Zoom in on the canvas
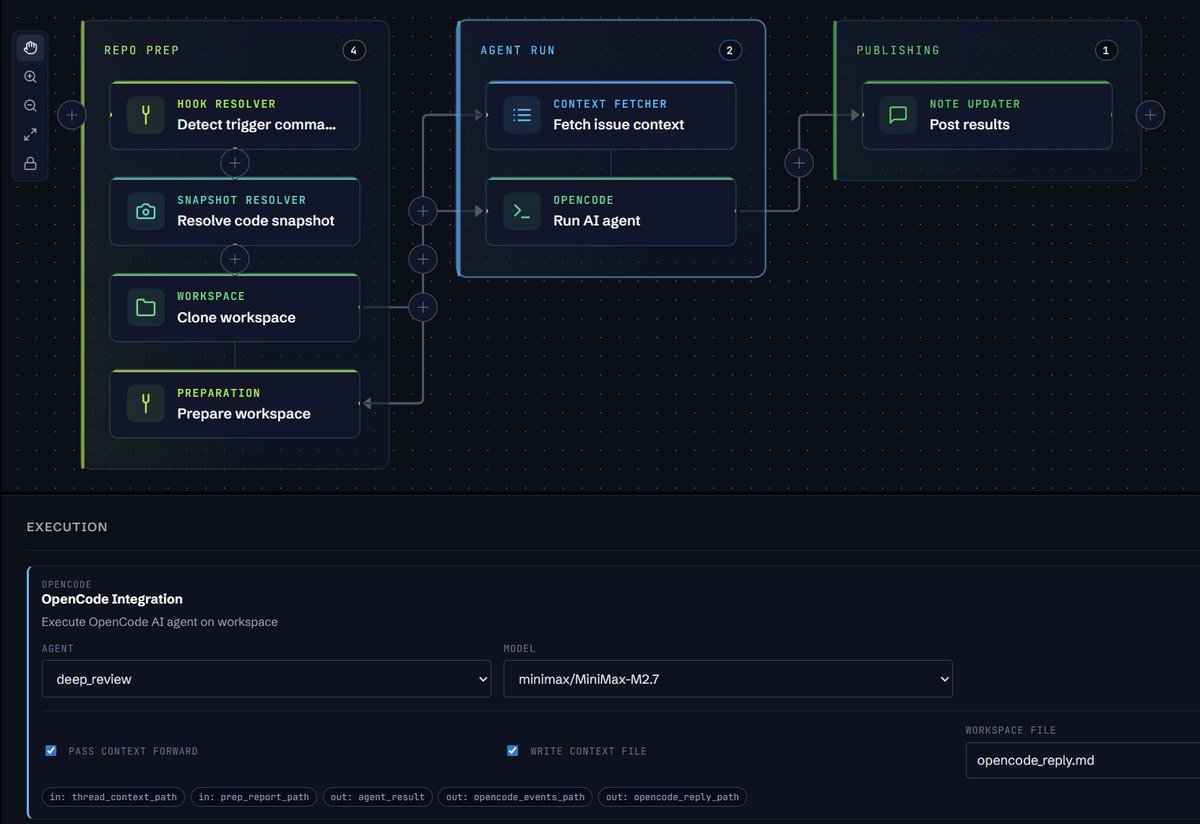Screen dimensions: 1200x824 [x=30, y=77]
